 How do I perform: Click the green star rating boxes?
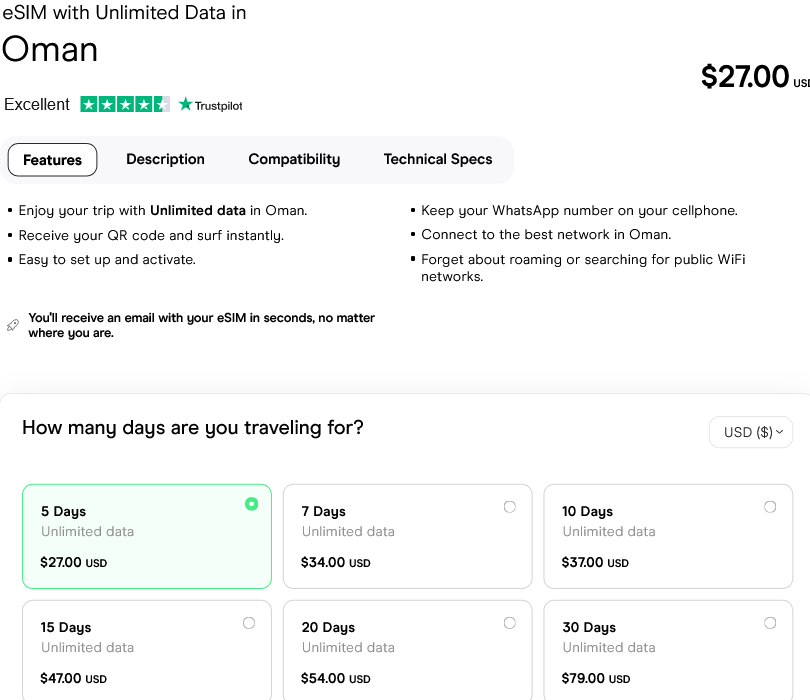(125, 104)
